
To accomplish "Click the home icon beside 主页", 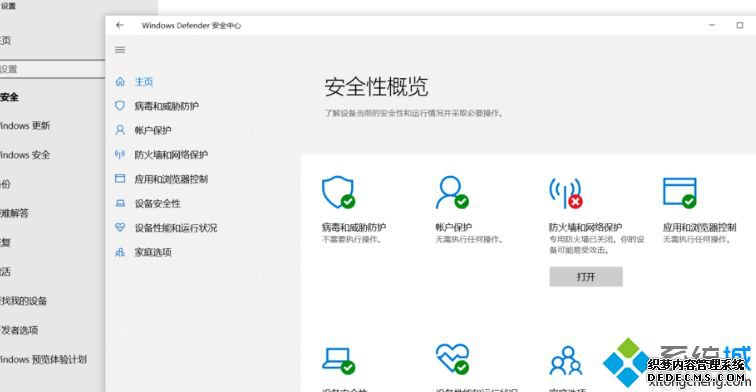I will pos(120,81).
